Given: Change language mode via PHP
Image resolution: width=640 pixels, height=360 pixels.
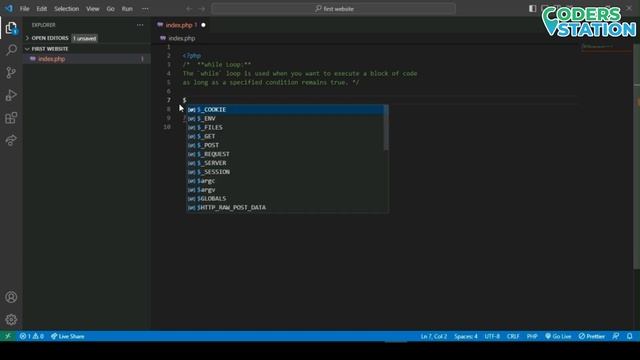Looking at the screenshot, I should pyautogui.click(x=532, y=336).
